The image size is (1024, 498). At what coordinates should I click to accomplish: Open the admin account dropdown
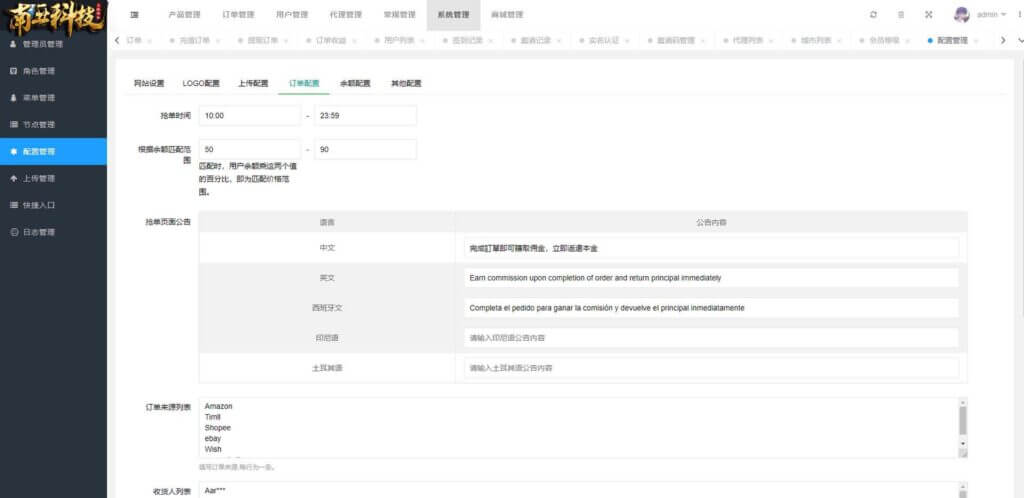coord(991,14)
